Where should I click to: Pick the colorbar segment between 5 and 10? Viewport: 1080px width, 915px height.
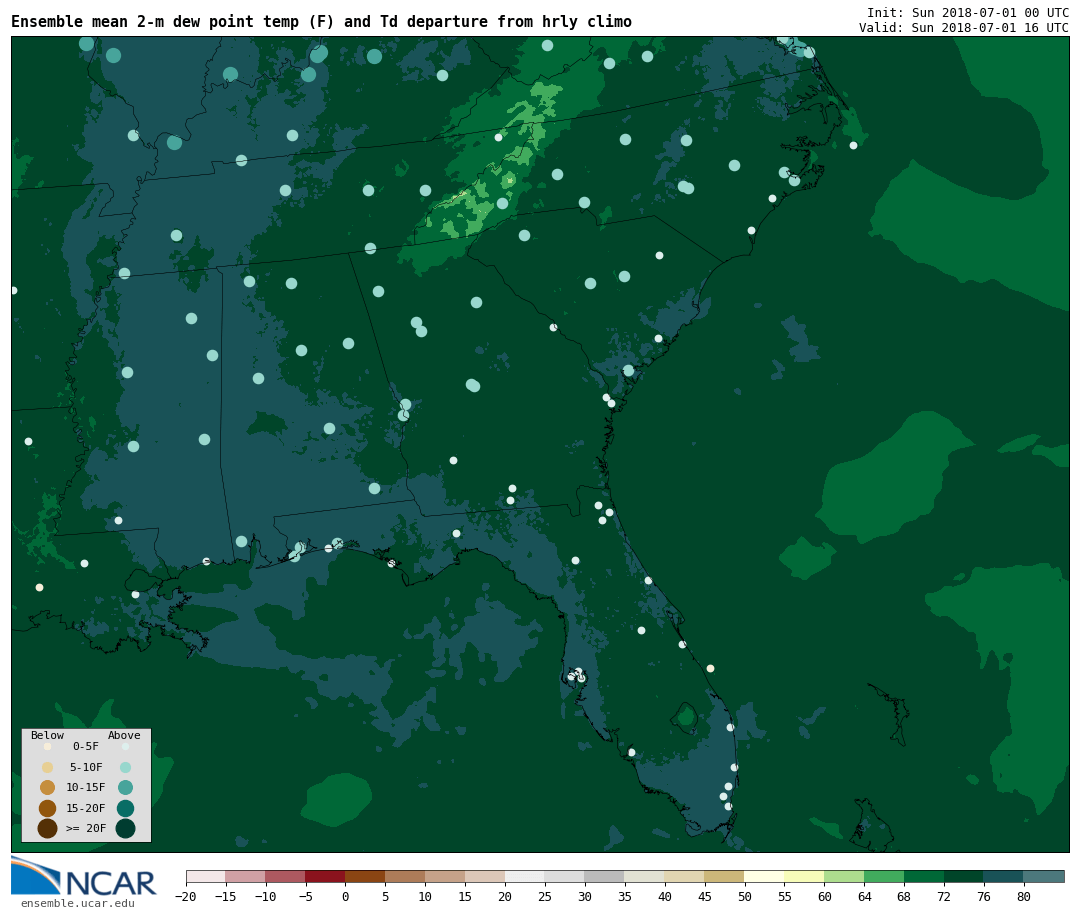[x=406, y=876]
